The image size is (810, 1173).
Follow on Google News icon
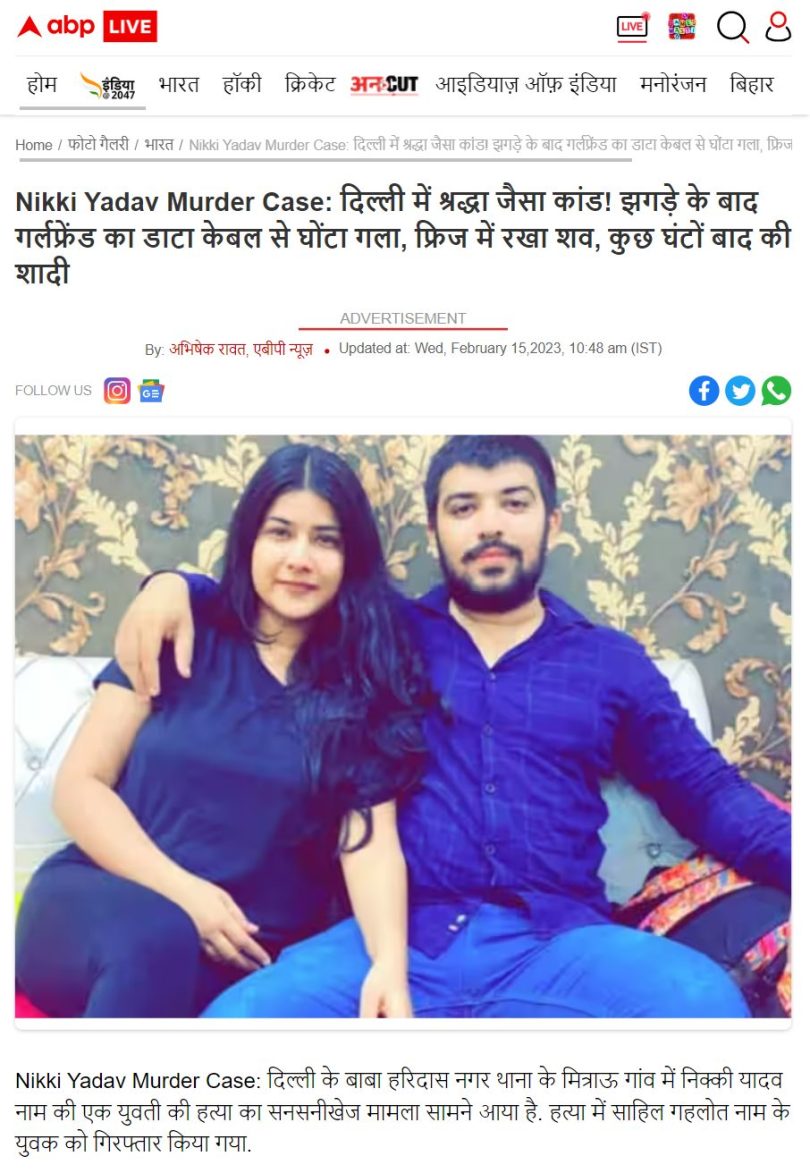pyautogui.click(x=151, y=391)
